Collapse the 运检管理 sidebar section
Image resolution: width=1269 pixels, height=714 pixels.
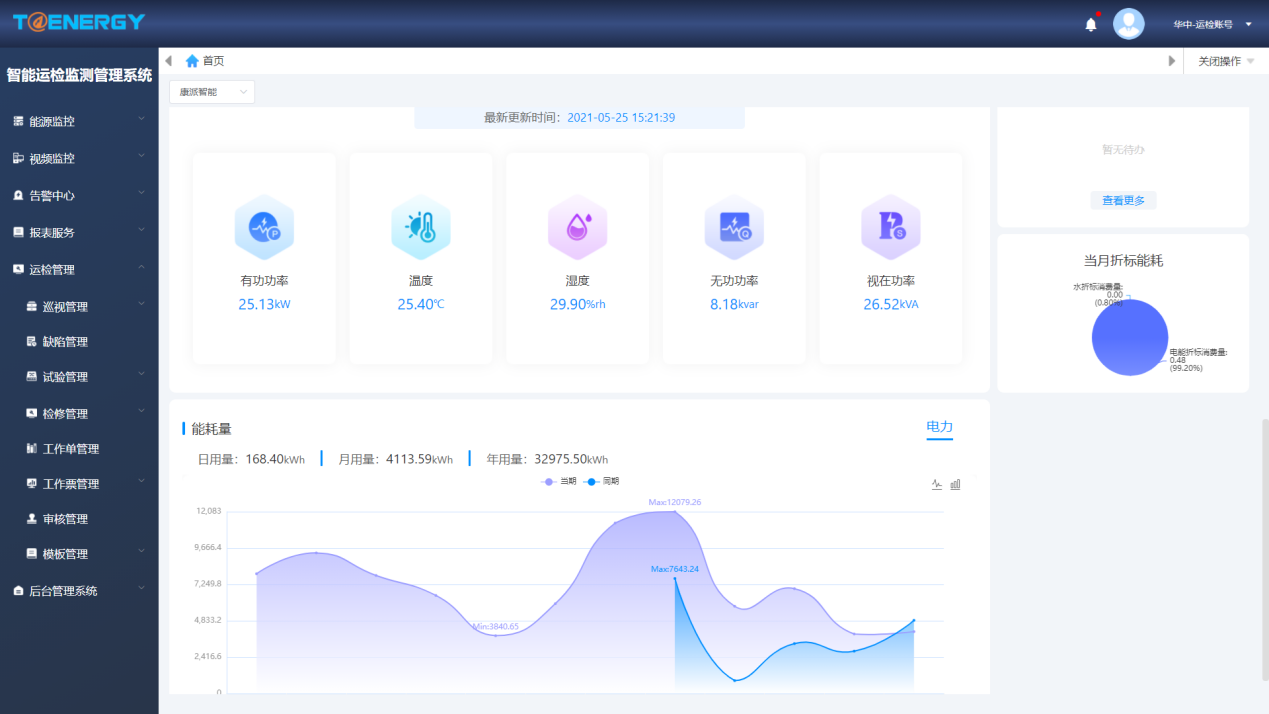tap(79, 269)
